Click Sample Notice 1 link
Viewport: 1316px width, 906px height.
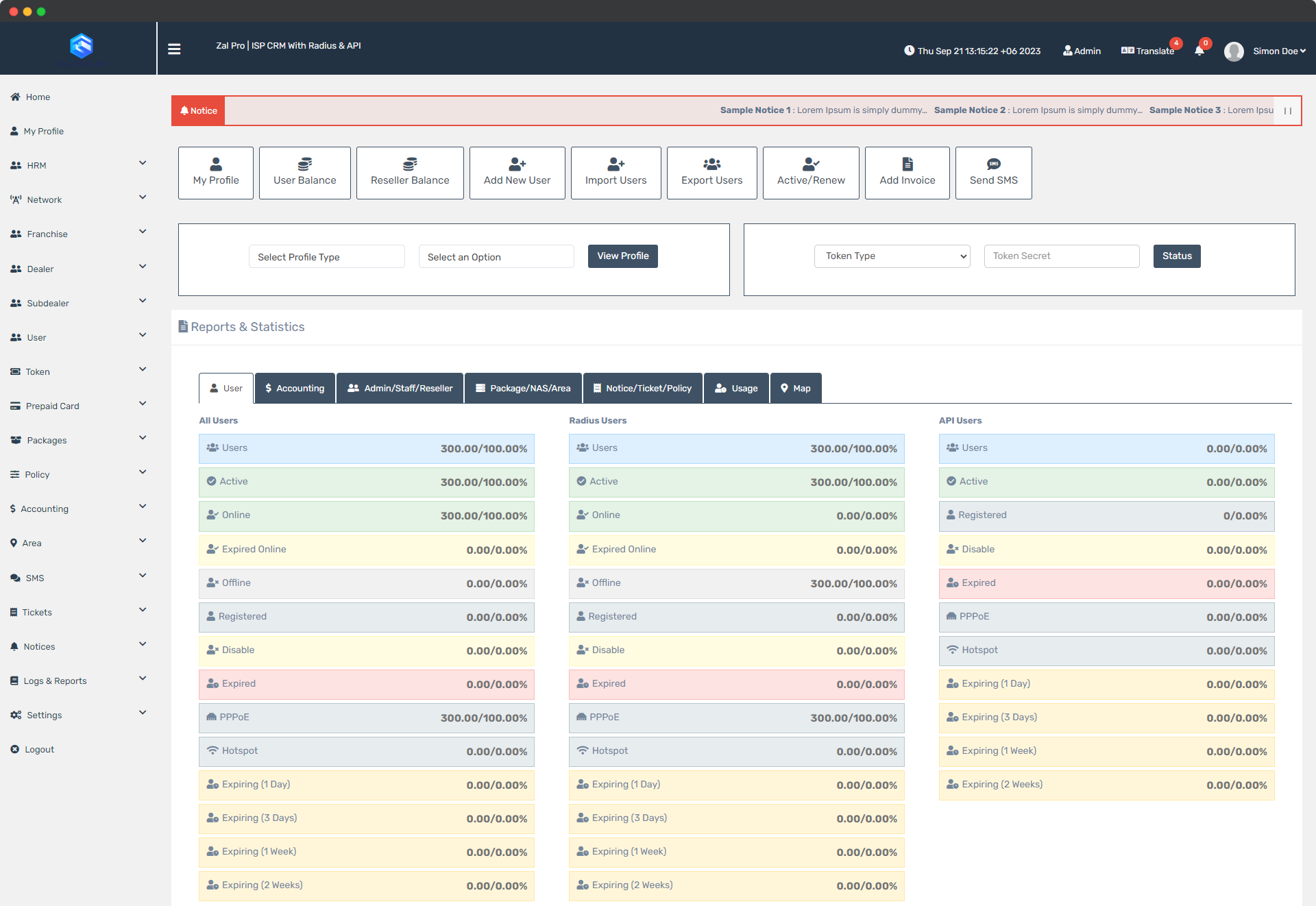(823, 110)
